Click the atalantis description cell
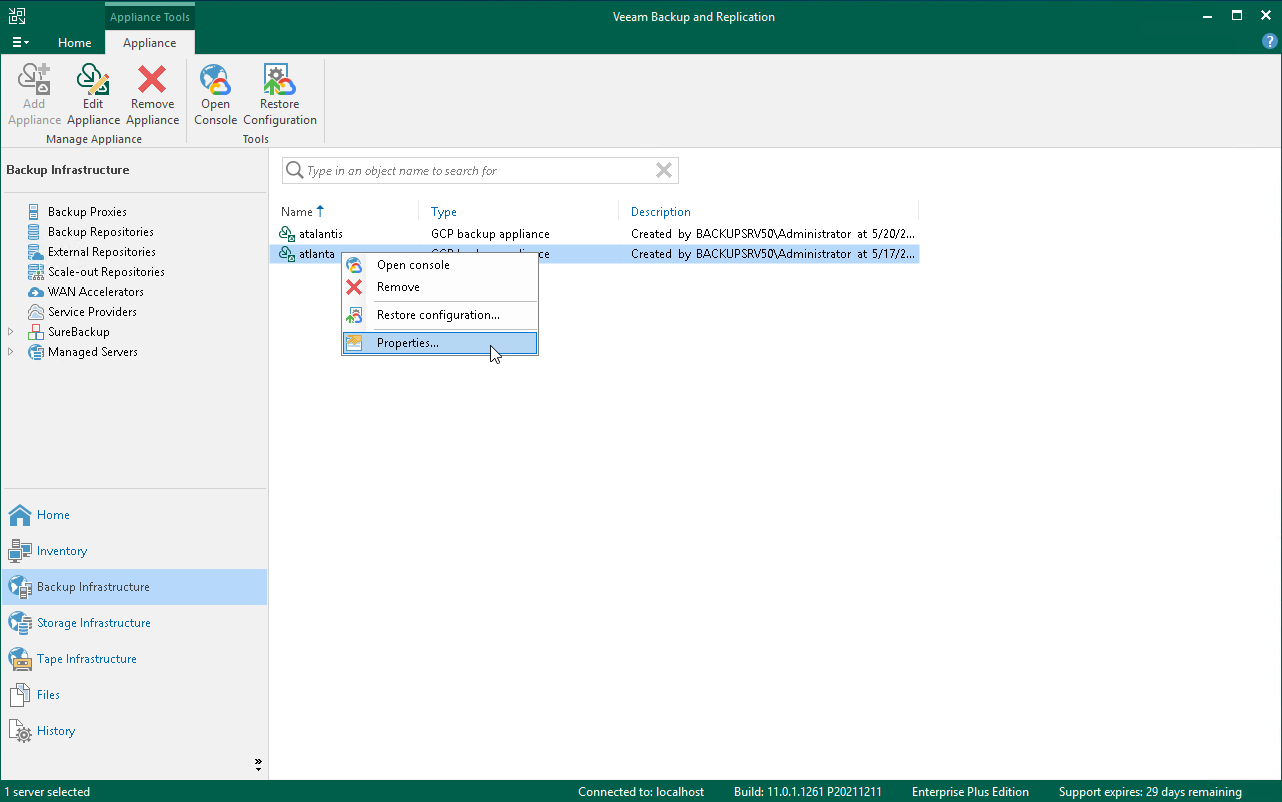1282x802 pixels. click(772, 234)
